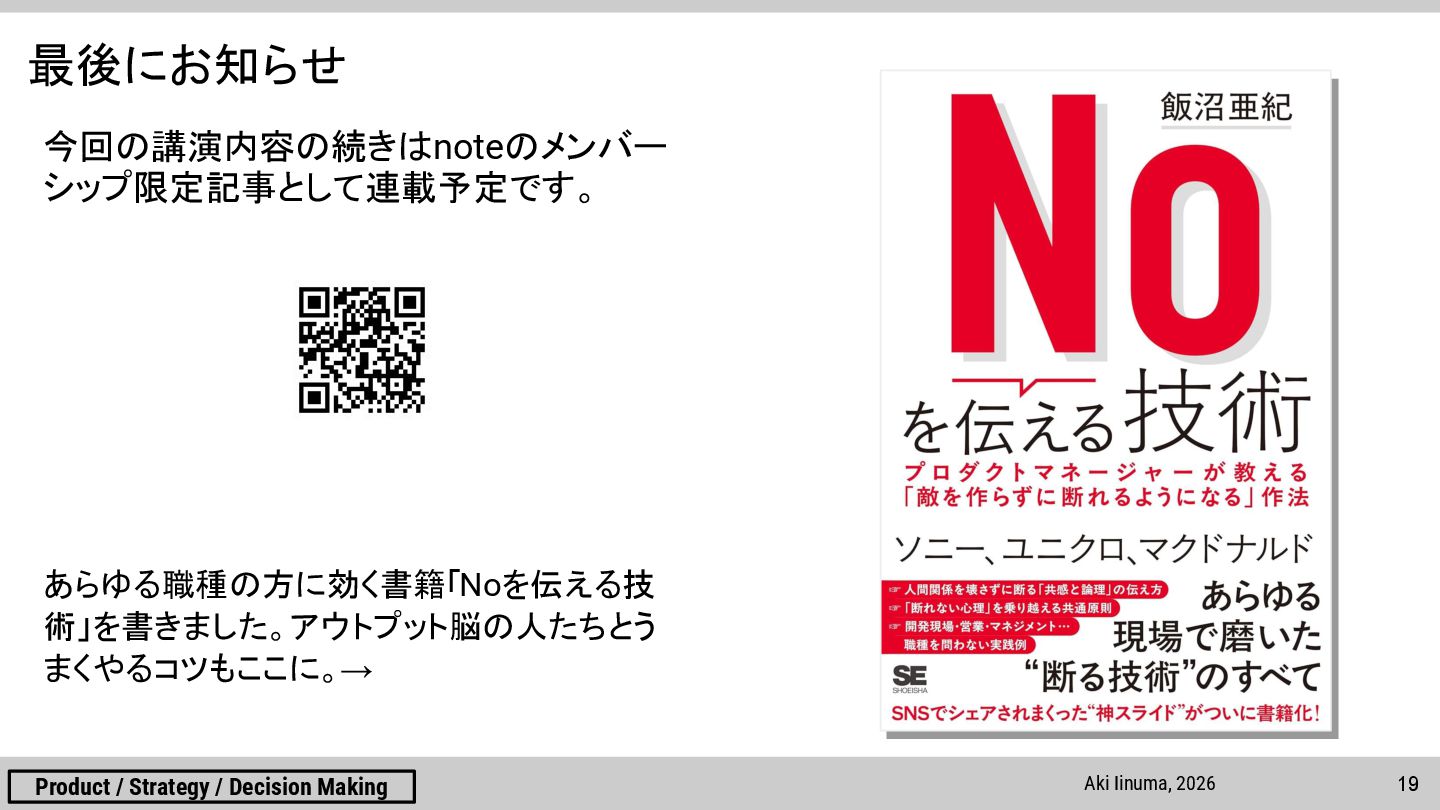Click the paragraph starting with あらゆる職種の方に
The height and width of the screenshot is (810, 1440).
point(350,626)
